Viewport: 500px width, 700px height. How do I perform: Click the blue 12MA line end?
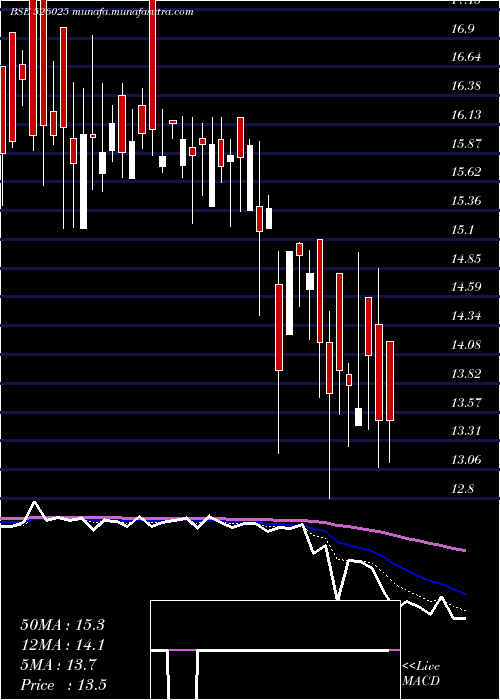coord(464,593)
